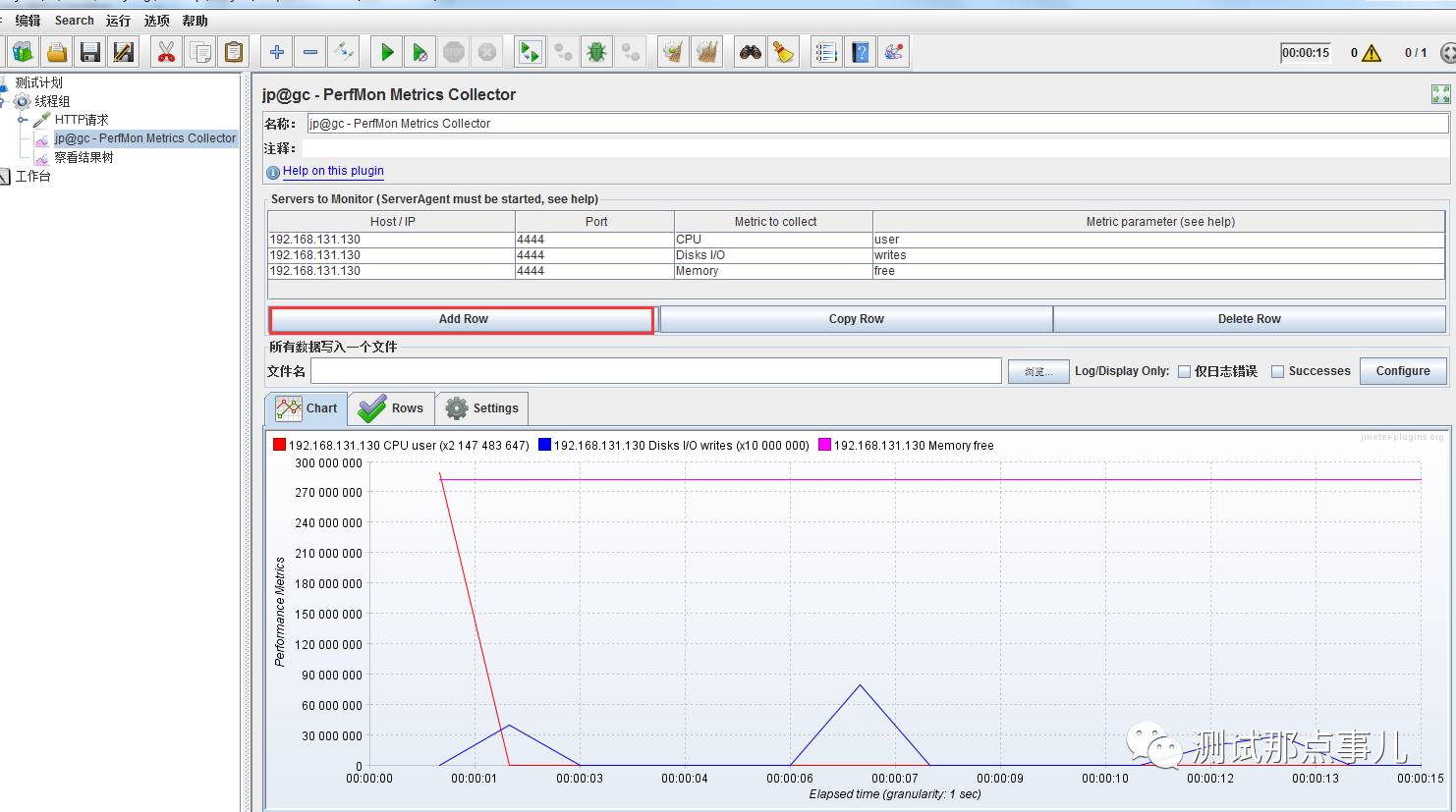The width and height of the screenshot is (1456, 812).
Task: Click the 浏览... browse button
Action: pos(1038,371)
